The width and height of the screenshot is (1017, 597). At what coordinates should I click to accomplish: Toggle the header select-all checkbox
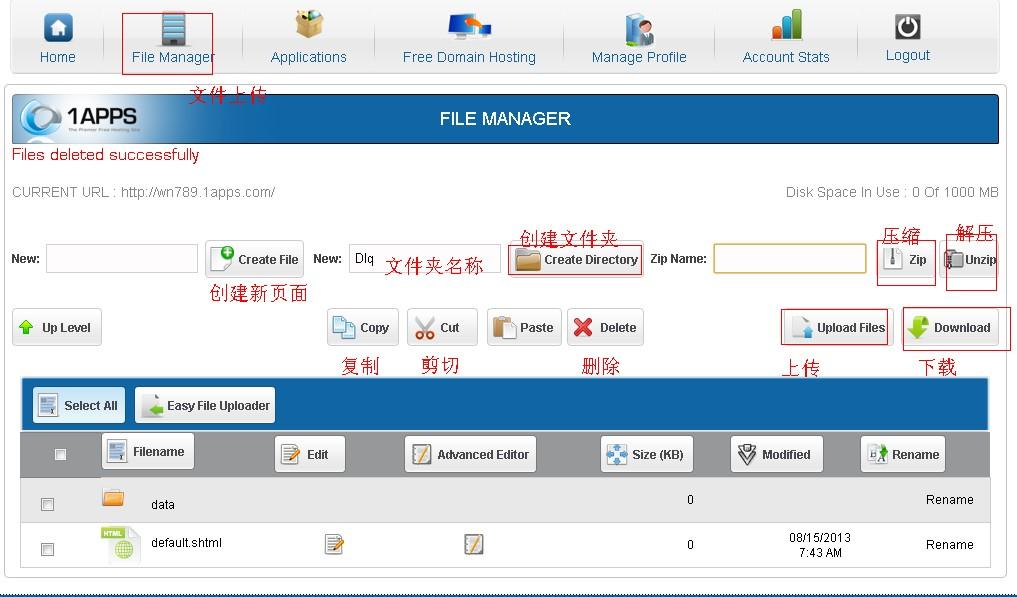pos(60,454)
